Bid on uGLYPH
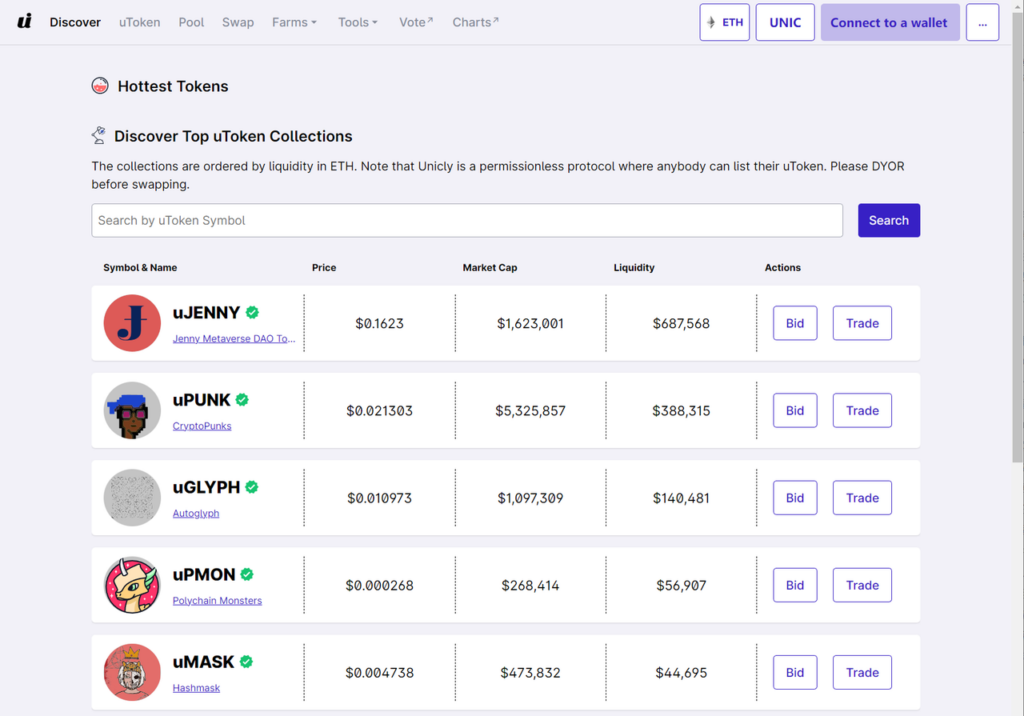This screenshot has width=1024, height=716. 795,498
